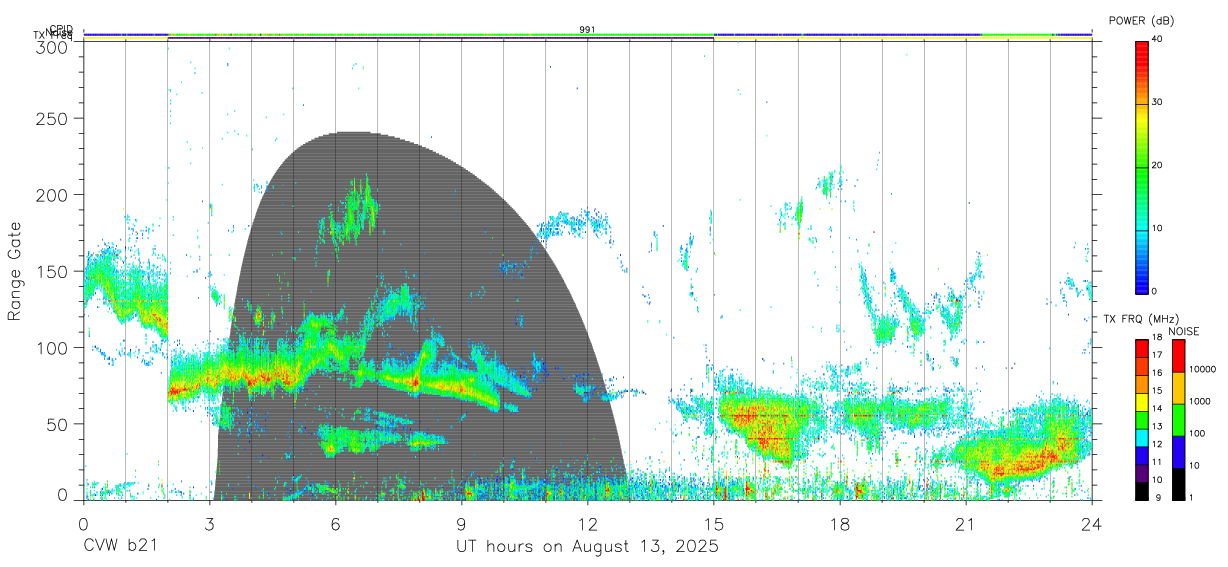Image resolution: width=1228 pixels, height=567 pixels.
Task: Click the 10000 label on NOISE scale
Action: pos(1202,370)
